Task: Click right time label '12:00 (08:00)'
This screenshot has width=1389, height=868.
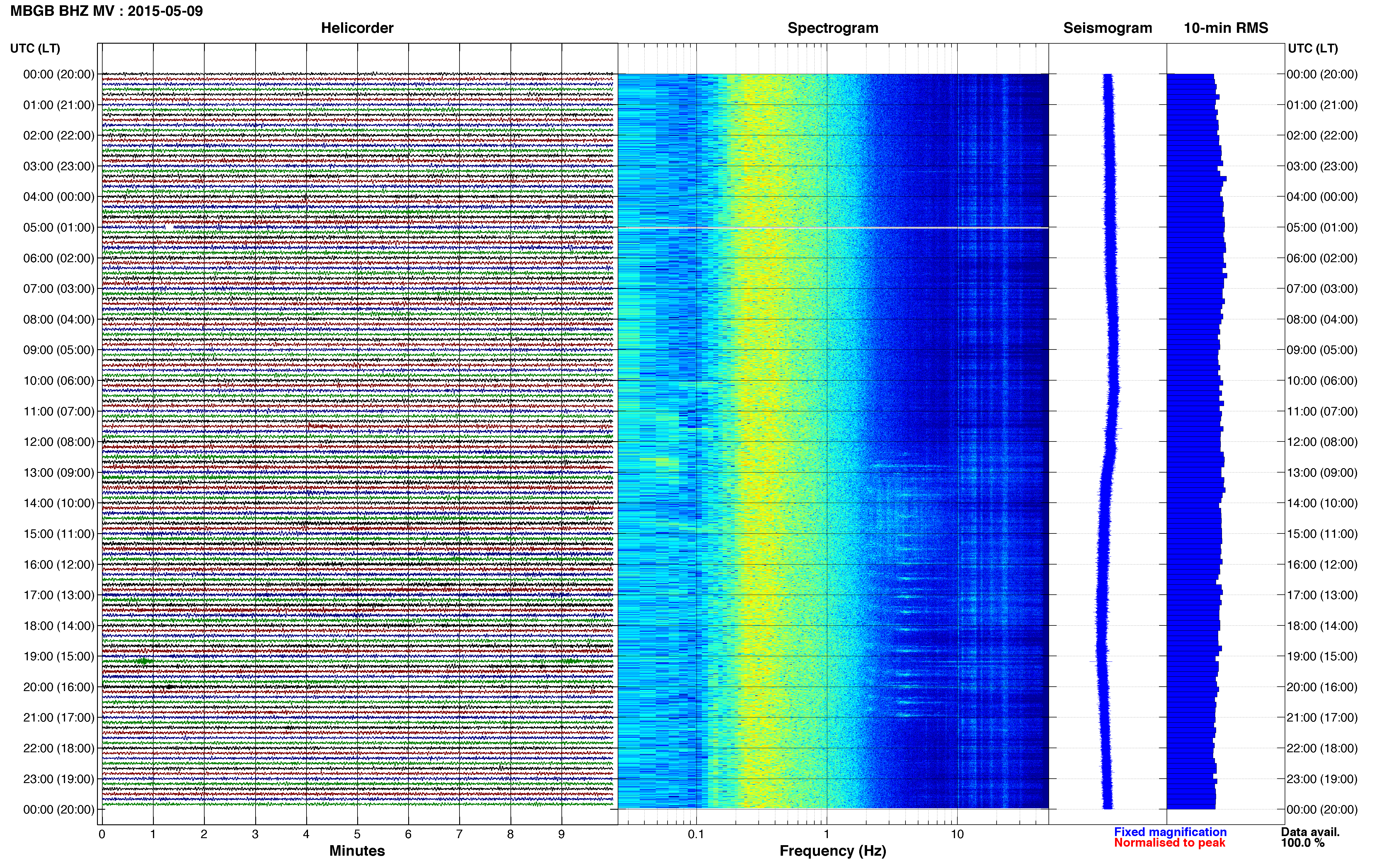Action: 1322,441
